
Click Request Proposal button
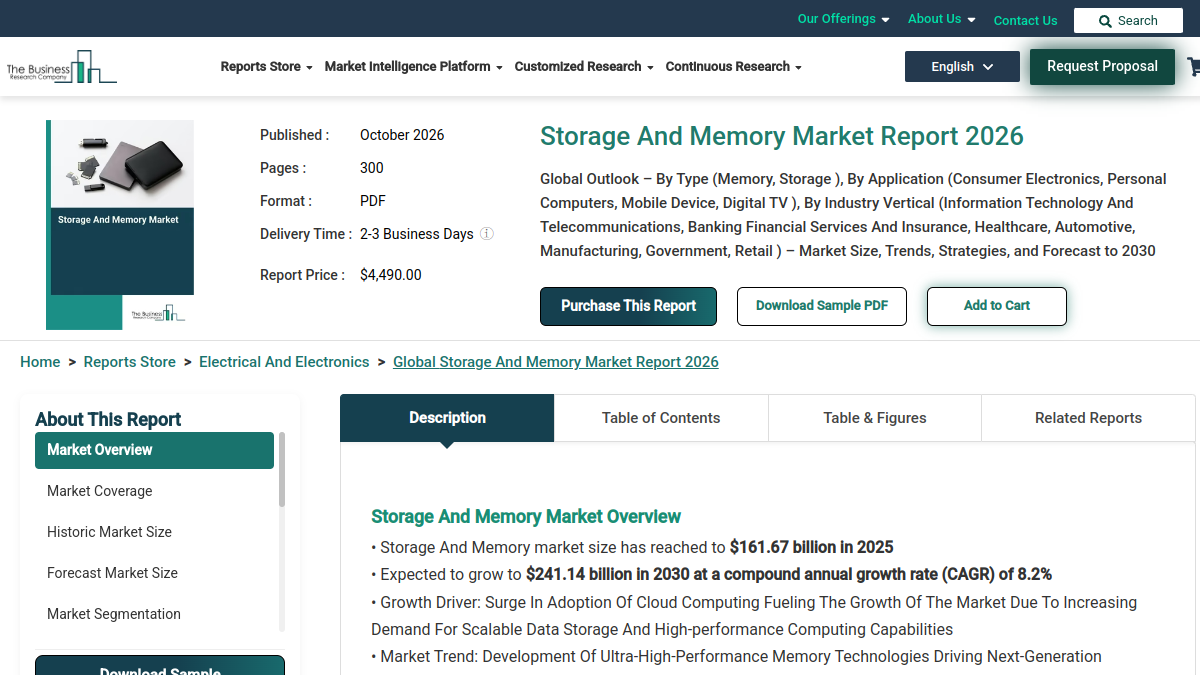coord(1102,67)
